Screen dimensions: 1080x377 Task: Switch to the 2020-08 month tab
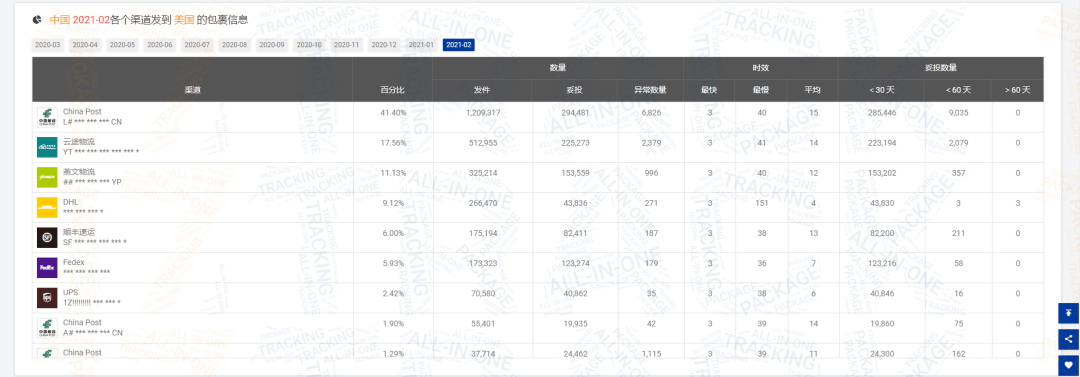234,45
